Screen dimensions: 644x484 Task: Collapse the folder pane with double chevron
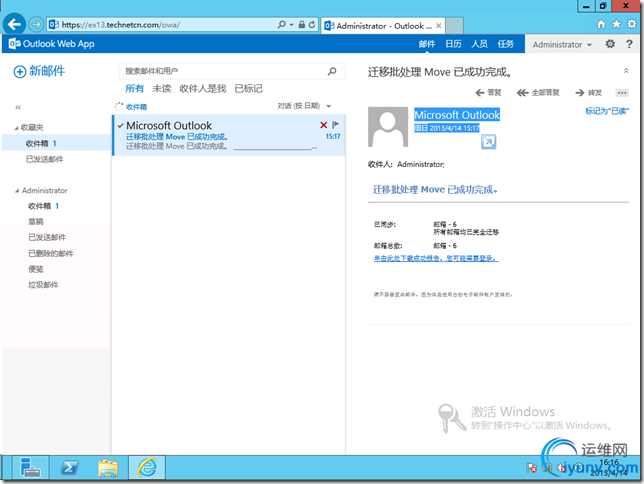point(18,107)
